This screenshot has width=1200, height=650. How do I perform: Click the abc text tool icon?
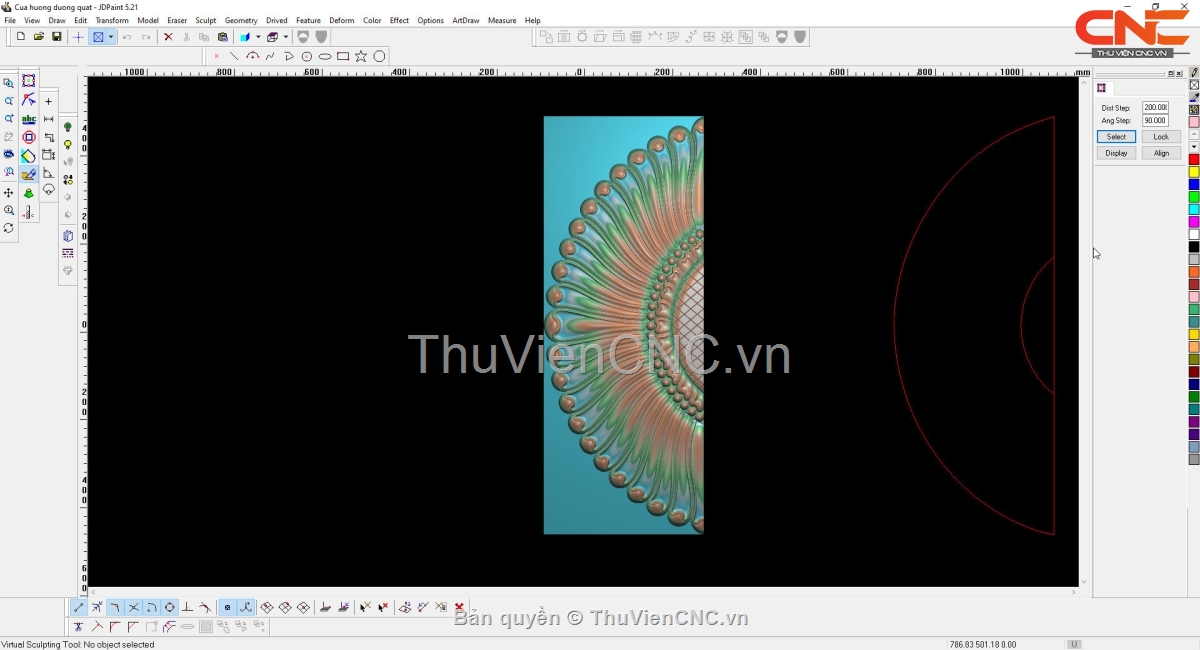pyautogui.click(x=28, y=119)
